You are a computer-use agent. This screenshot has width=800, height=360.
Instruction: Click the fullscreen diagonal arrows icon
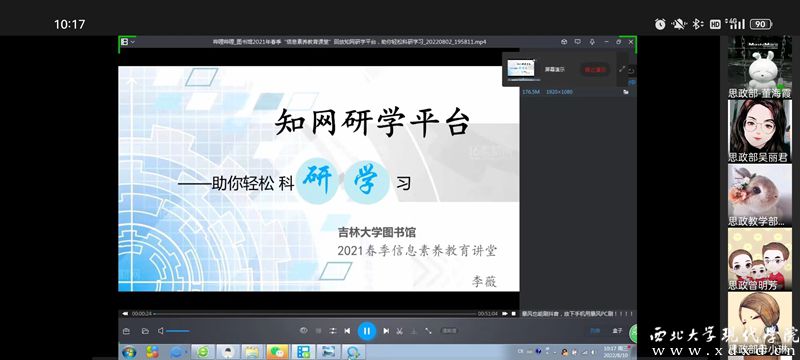[428, 331]
